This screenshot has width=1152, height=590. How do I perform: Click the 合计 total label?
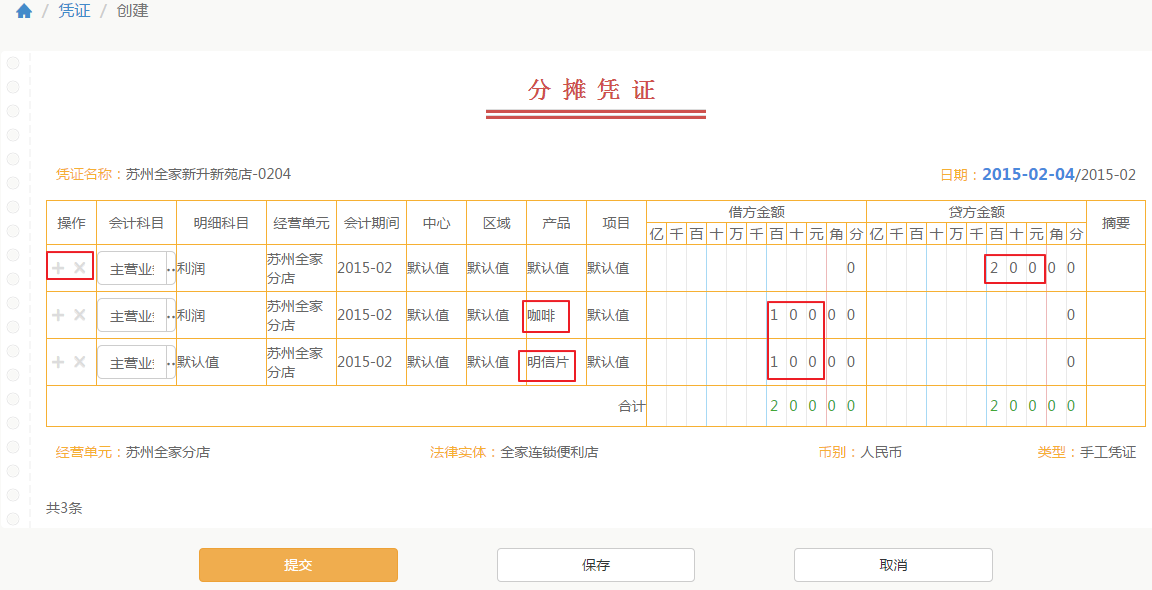pyautogui.click(x=632, y=406)
